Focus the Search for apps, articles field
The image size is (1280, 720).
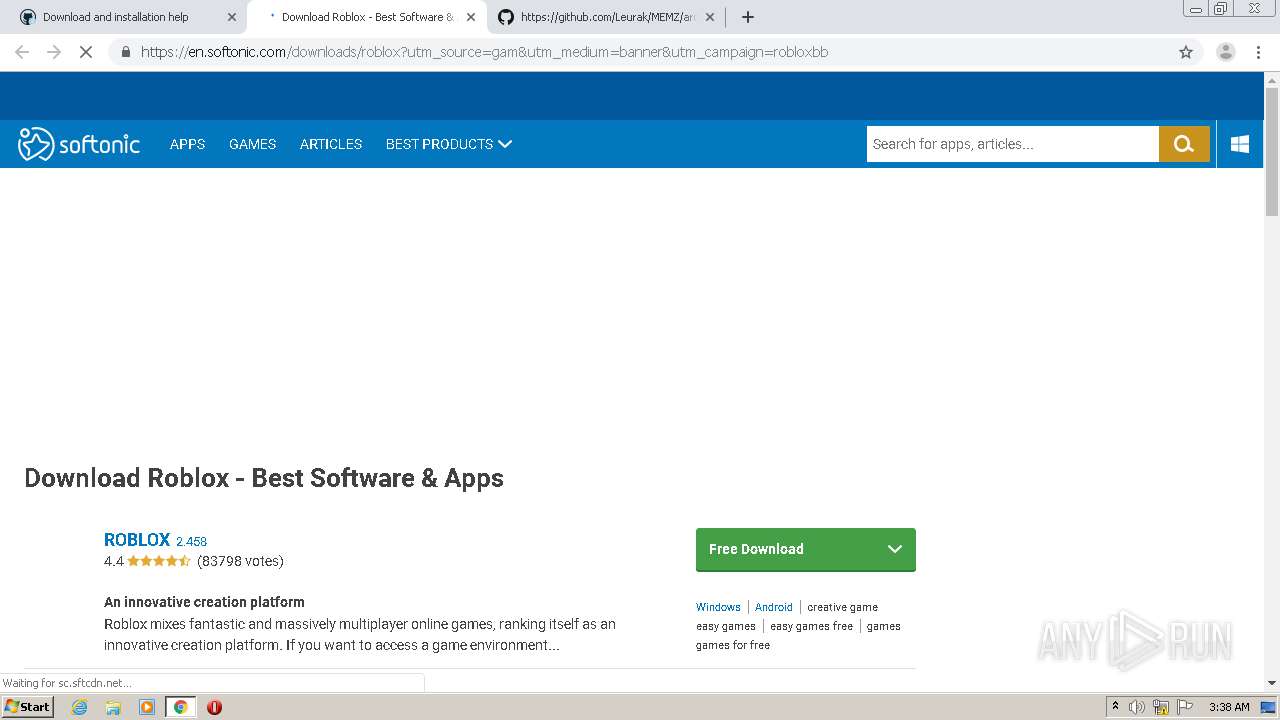tap(1012, 144)
